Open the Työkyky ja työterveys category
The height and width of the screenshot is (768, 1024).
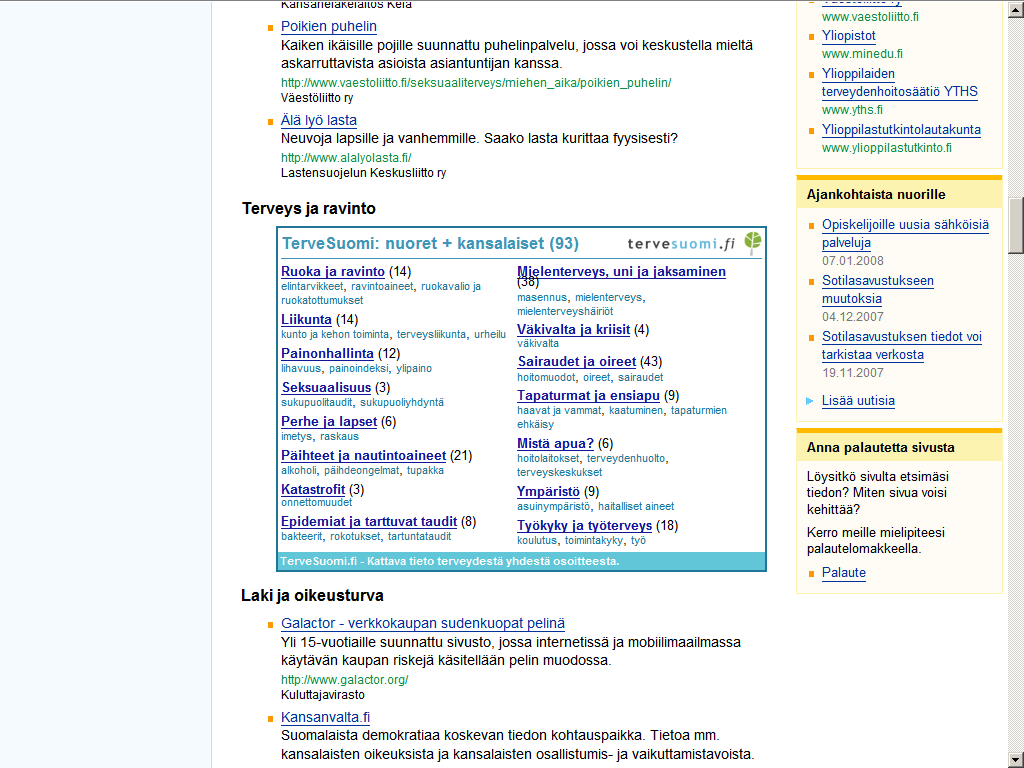pyautogui.click(x=584, y=526)
